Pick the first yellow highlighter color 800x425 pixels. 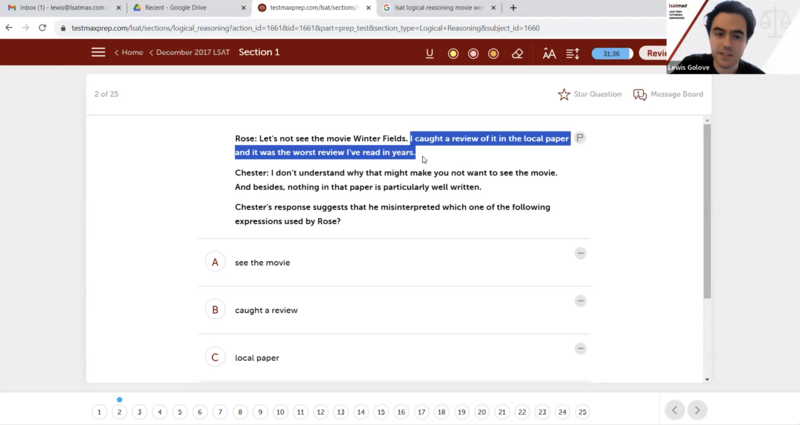(x=453, y=53)
